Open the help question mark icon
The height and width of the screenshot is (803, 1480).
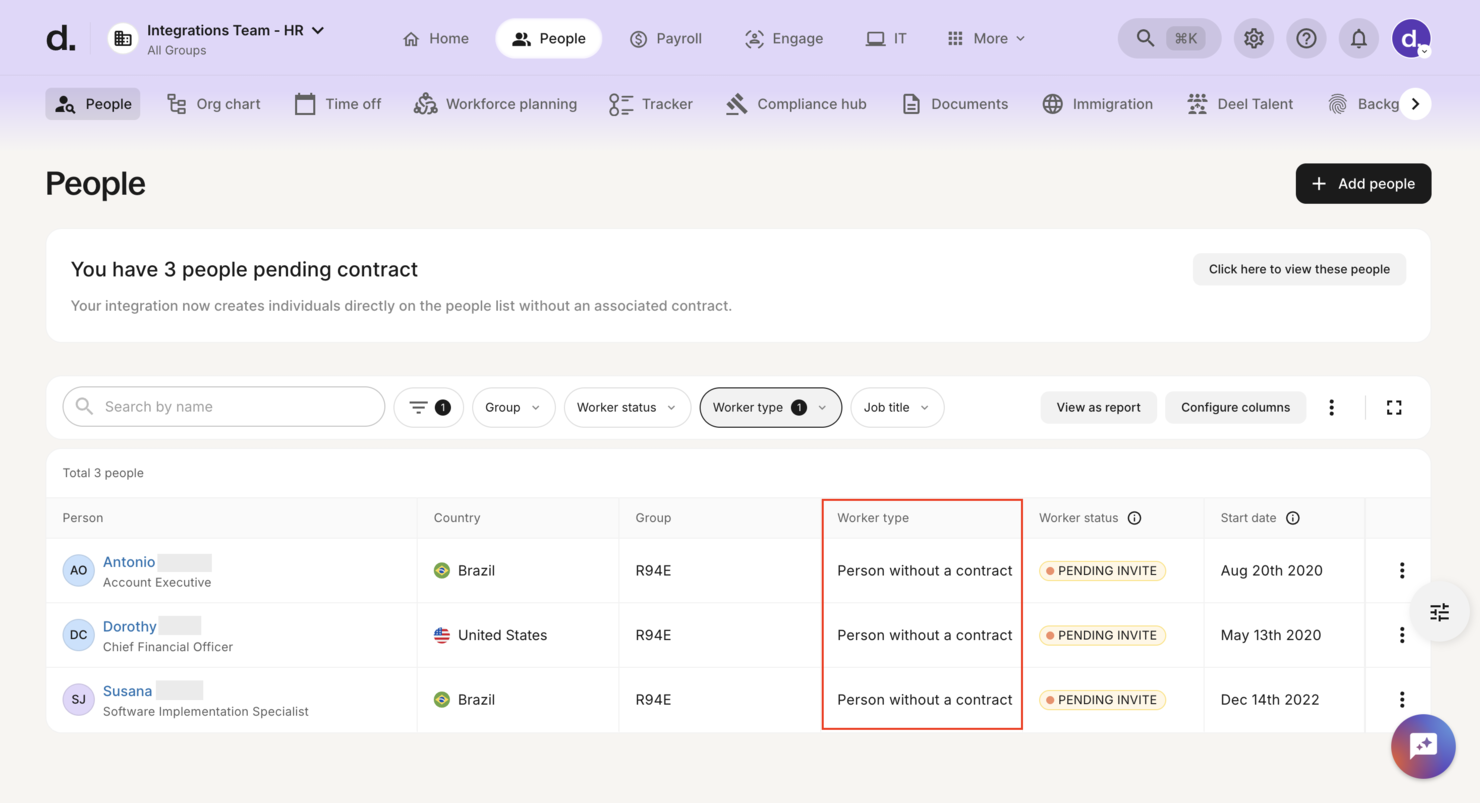[1306, 38]
